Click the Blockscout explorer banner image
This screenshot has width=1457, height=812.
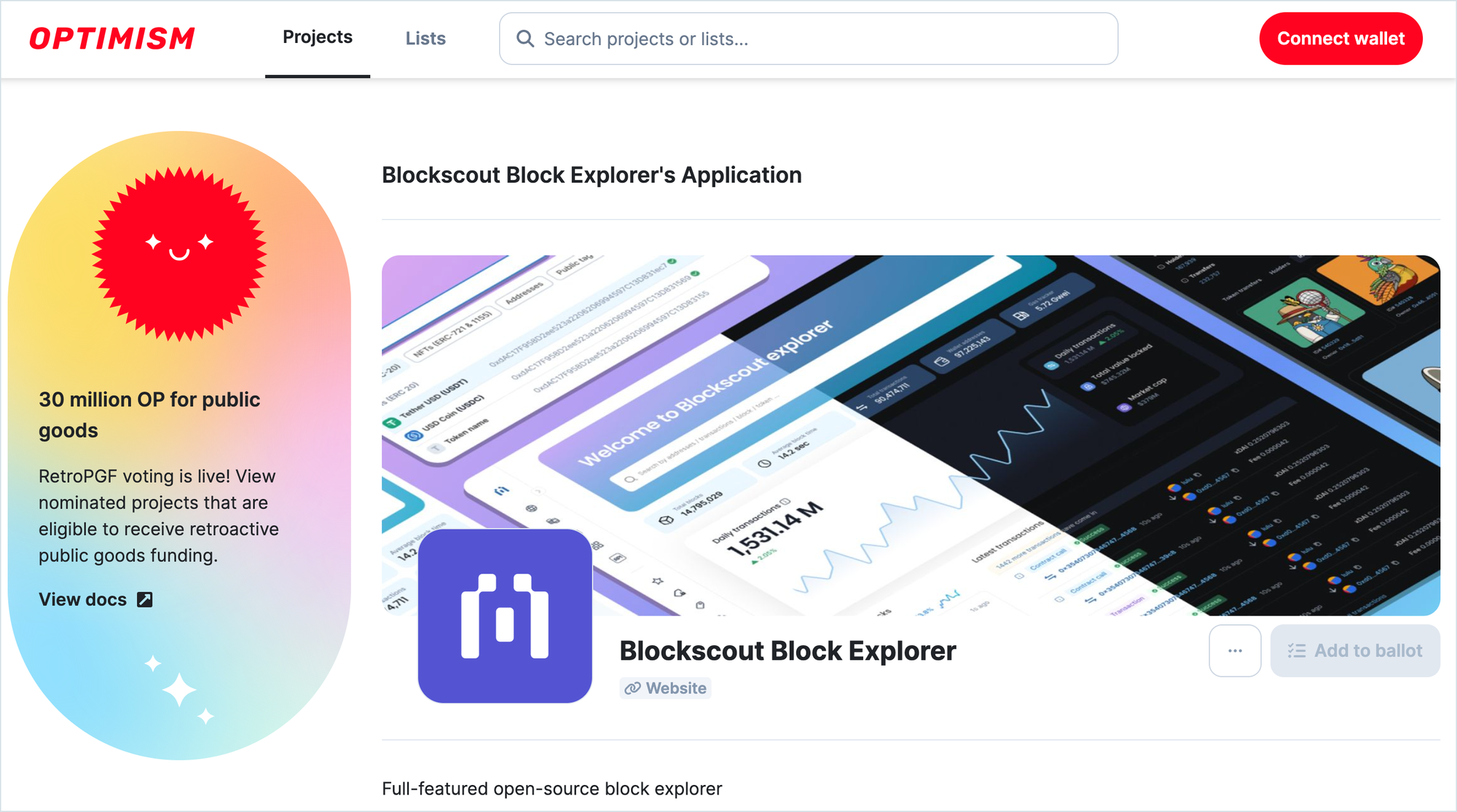(x=911, y=408)
